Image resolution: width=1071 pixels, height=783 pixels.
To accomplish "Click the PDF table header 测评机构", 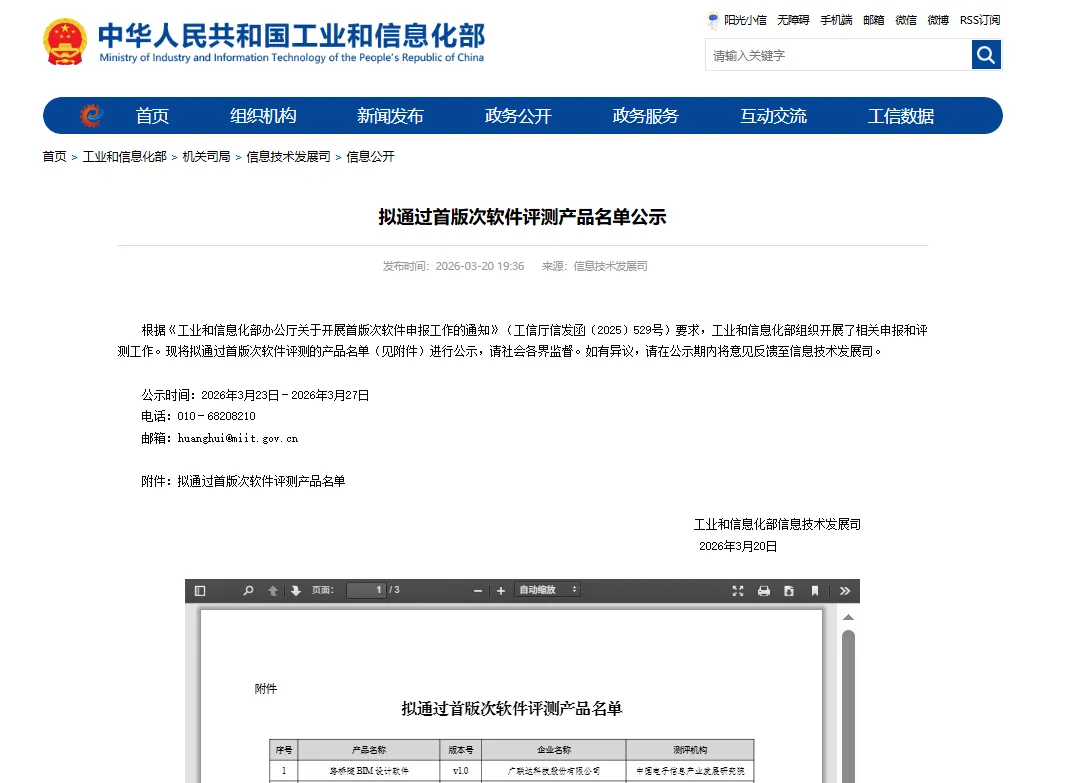I will (690, 750).
